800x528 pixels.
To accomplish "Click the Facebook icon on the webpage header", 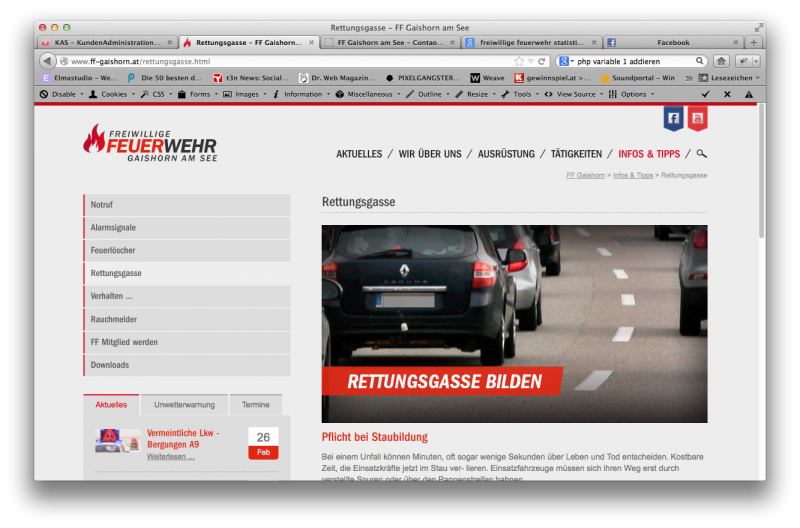I will (x=673, y=118).
